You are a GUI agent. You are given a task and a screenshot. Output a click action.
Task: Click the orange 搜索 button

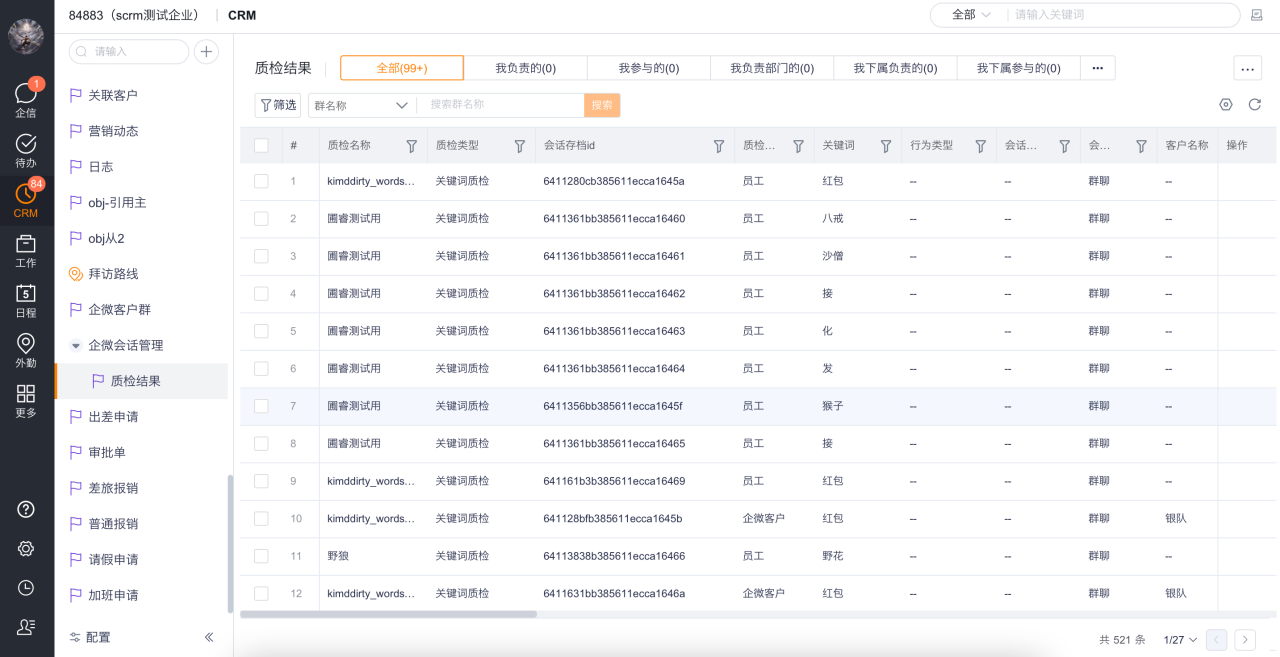coord(602,105)
